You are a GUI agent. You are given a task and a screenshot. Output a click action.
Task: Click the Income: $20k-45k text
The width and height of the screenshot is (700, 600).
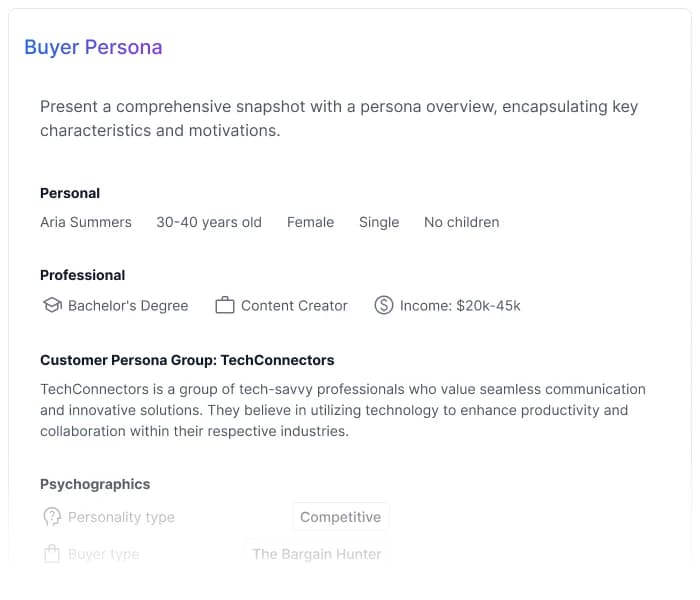[x=460, y=306]
